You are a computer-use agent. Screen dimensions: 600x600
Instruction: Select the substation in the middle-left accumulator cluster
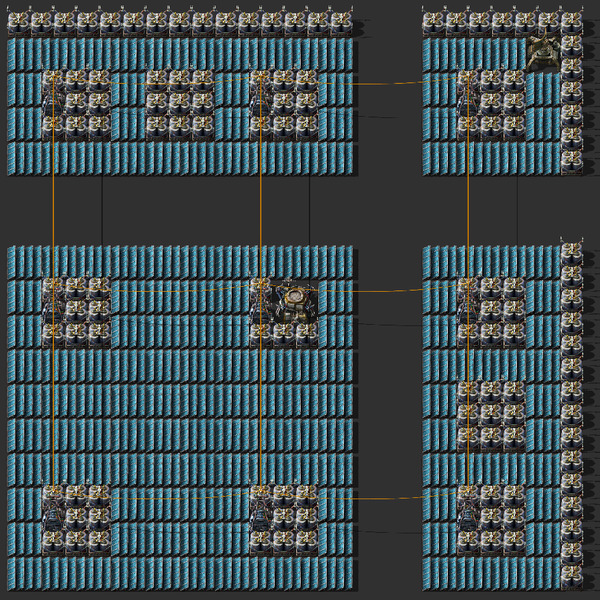tap(53, 309)
